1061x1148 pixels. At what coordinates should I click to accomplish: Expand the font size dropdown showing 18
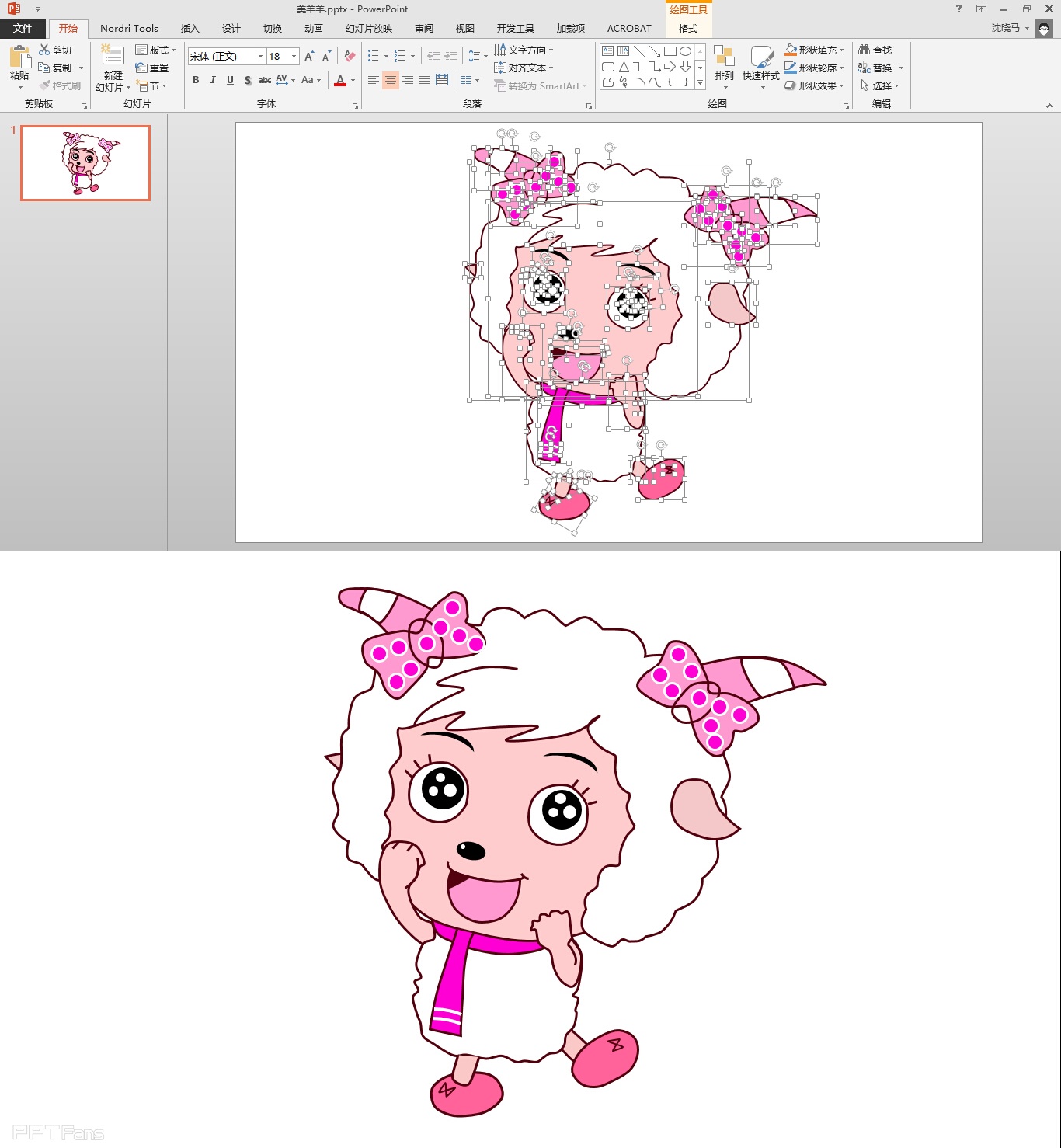coord(294,56)
